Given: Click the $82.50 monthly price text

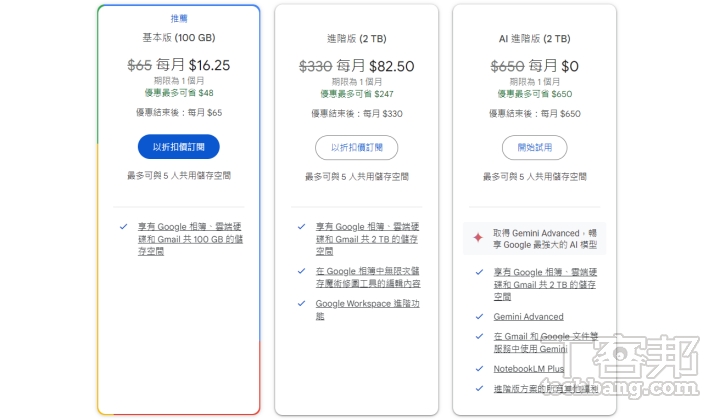Looking at the screenshot, I should click(392, 66).
